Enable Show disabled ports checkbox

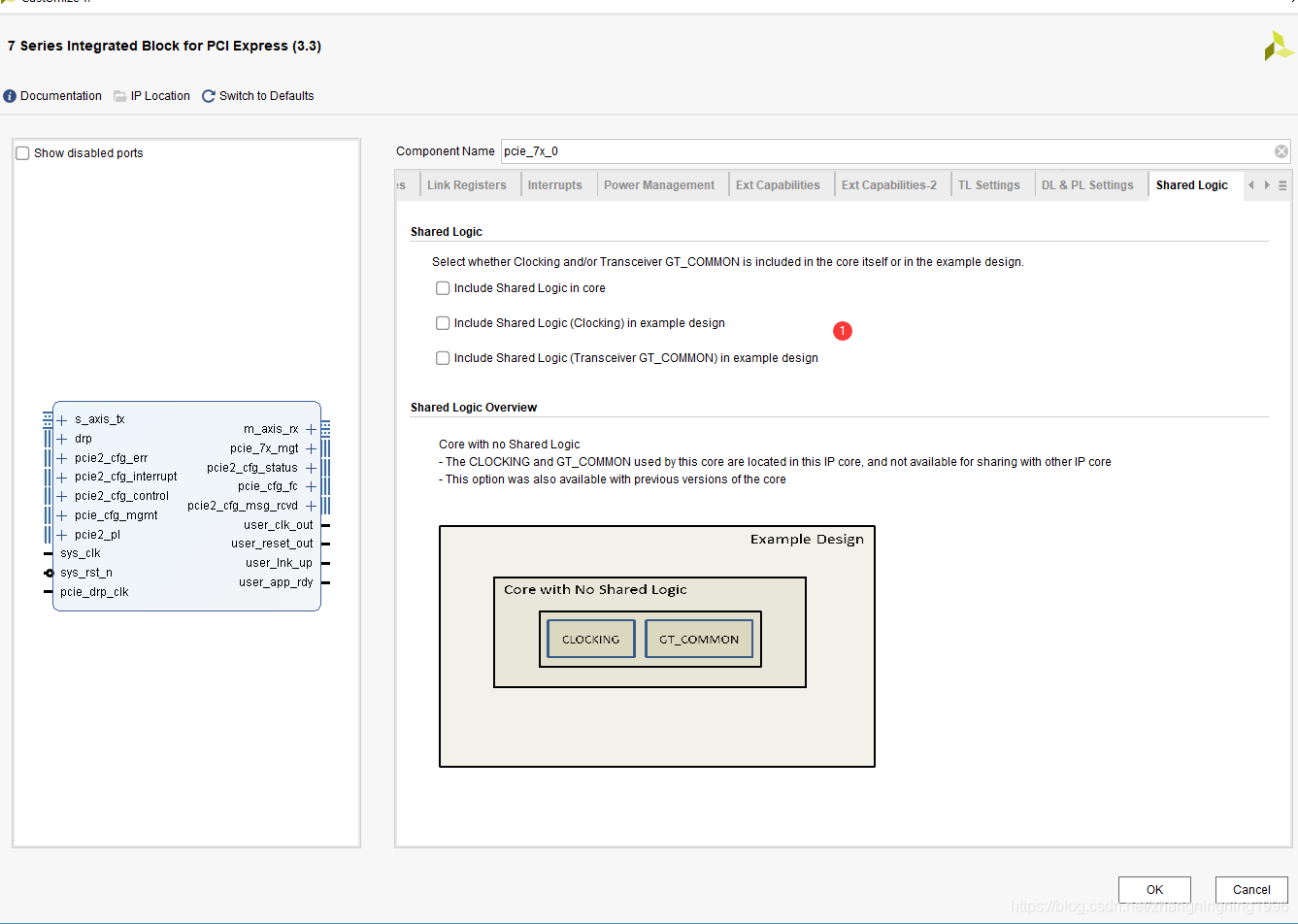pos(22,153)
